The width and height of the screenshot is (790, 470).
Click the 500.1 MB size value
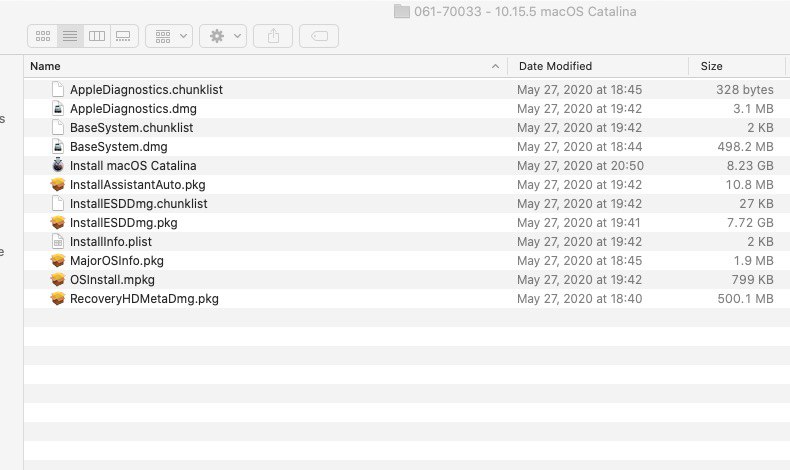[745, 299]
